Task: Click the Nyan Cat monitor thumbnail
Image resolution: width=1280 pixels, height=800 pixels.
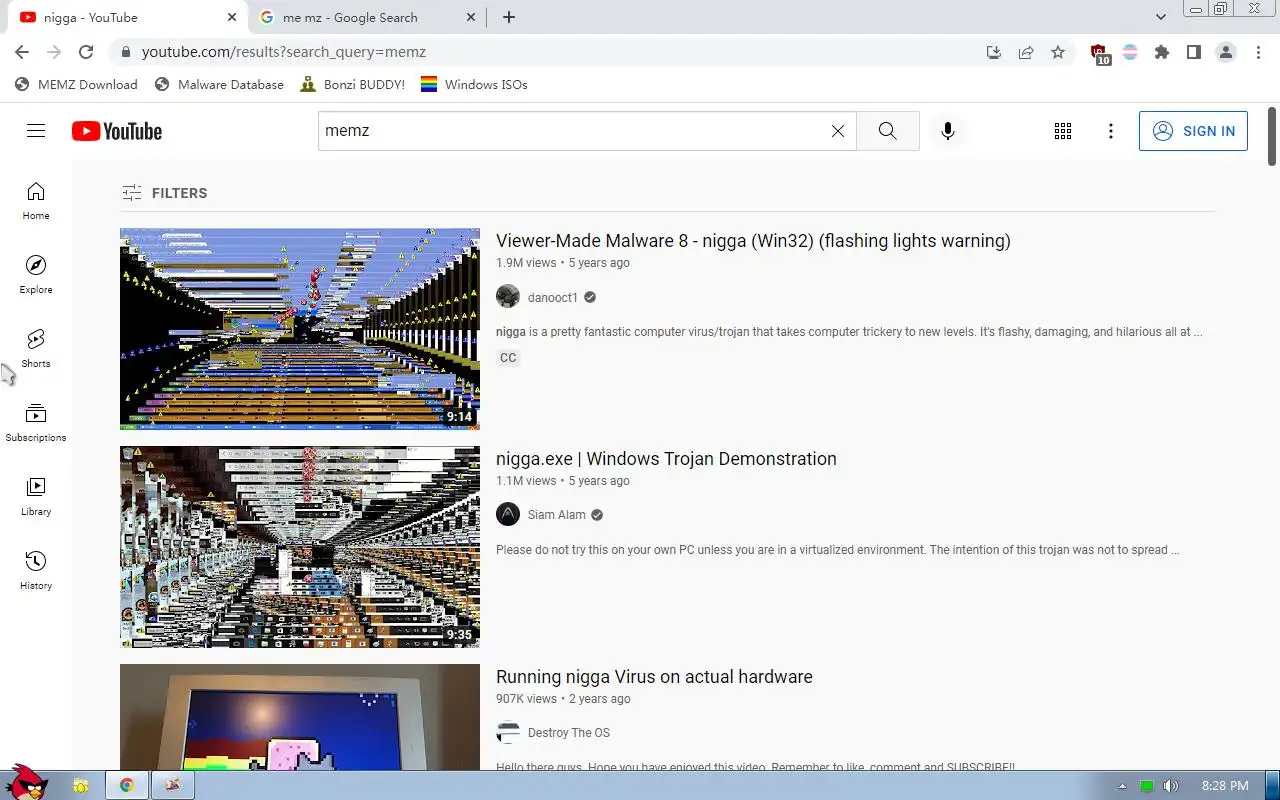Action: [x=300, y=717]
